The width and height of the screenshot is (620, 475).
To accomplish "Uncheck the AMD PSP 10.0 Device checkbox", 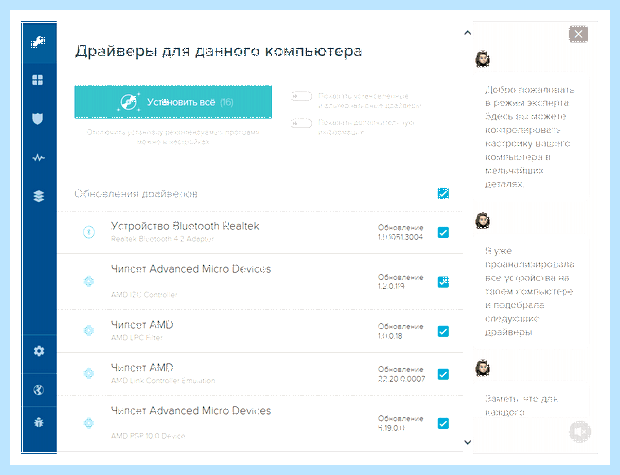I will click(x=443, y=423).
